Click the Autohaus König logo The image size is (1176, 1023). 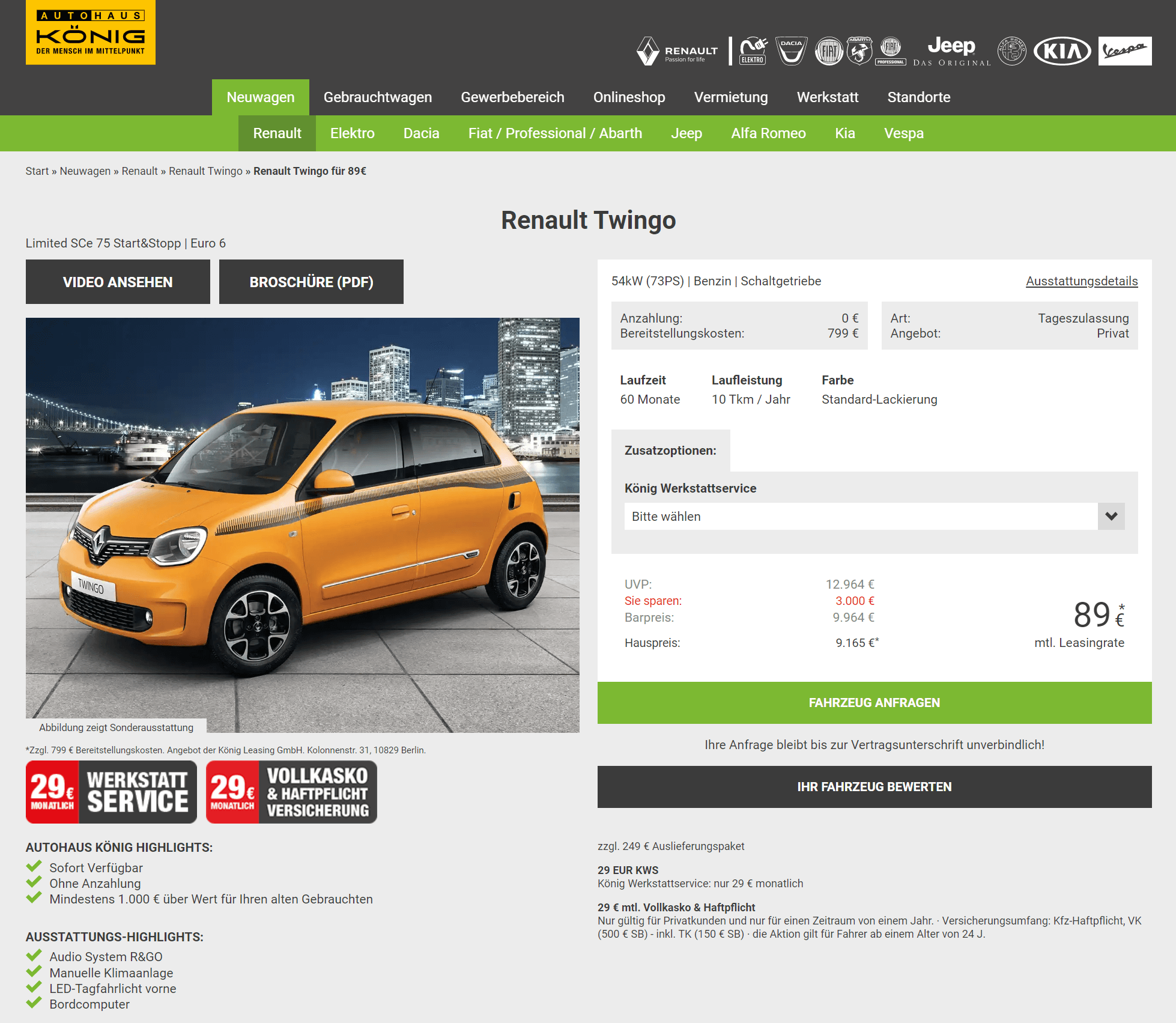coord(91,32)
